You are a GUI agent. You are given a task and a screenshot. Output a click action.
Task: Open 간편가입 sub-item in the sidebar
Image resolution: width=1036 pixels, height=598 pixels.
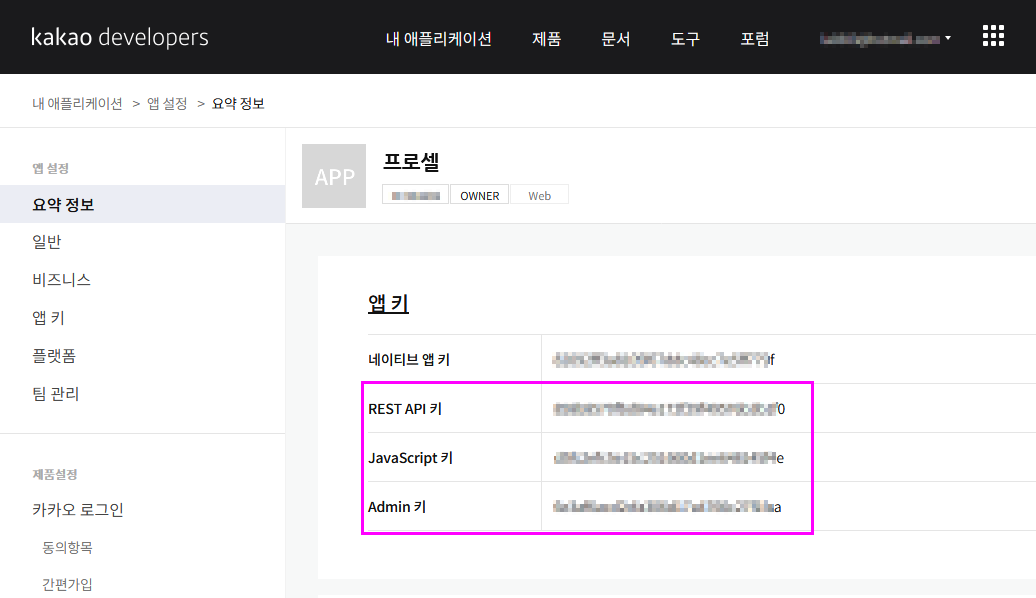(67, 584)
